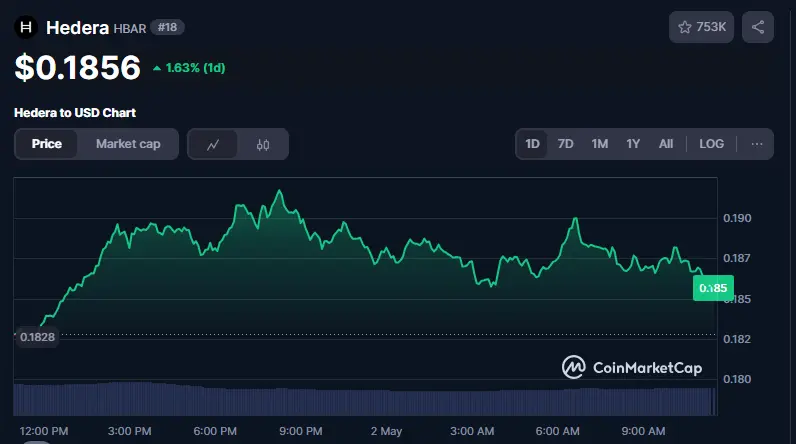Click the green 0.185 current price tag
Screen dimensions: 796x444
[x=713, y=288]
